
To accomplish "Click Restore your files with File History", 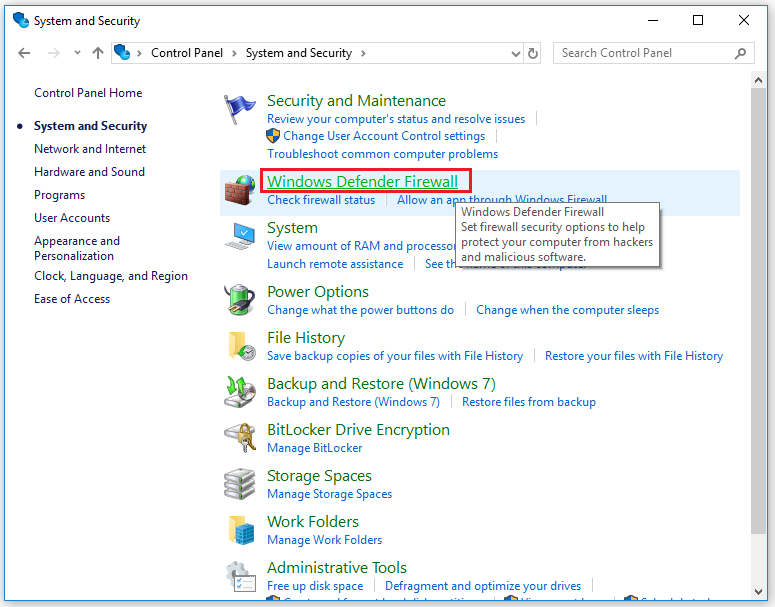I will tap(634, 356).
